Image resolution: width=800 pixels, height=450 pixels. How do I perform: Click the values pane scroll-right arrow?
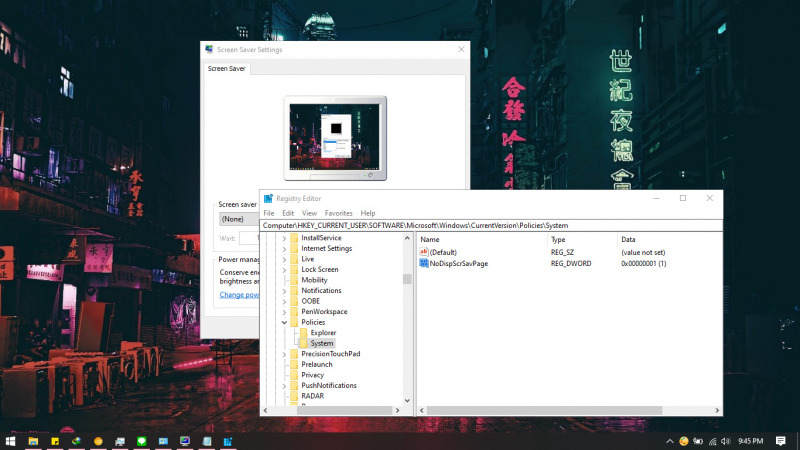tap(717, 410)
